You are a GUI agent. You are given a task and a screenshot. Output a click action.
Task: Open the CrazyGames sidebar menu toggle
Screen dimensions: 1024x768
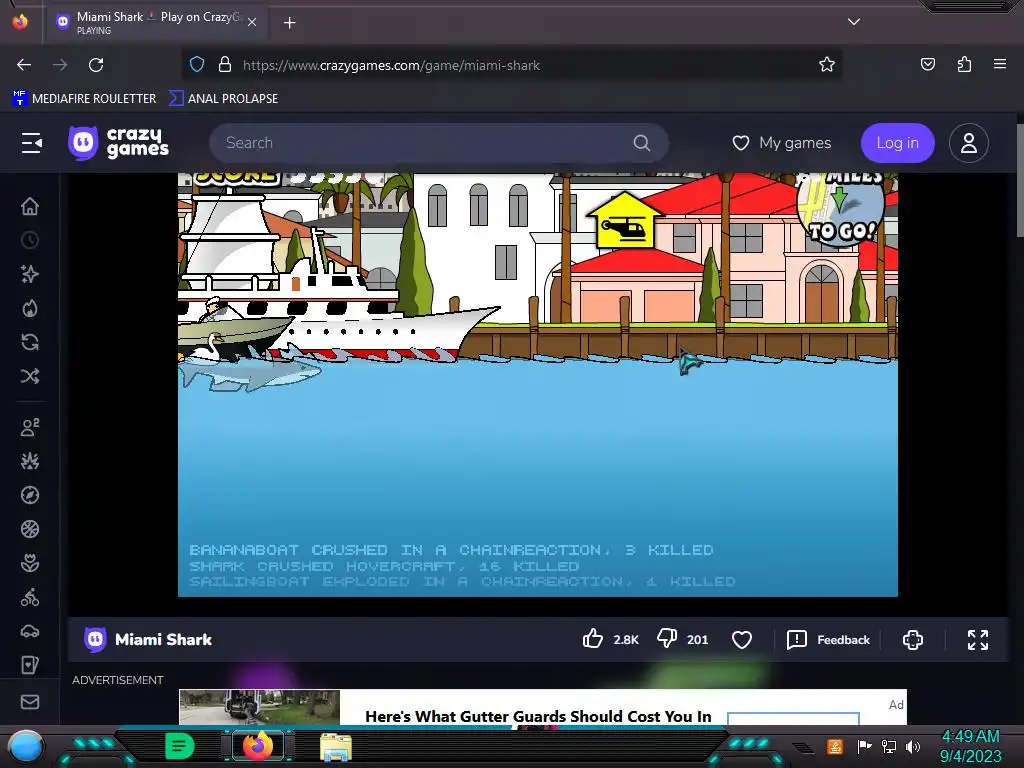click(31, 142)
